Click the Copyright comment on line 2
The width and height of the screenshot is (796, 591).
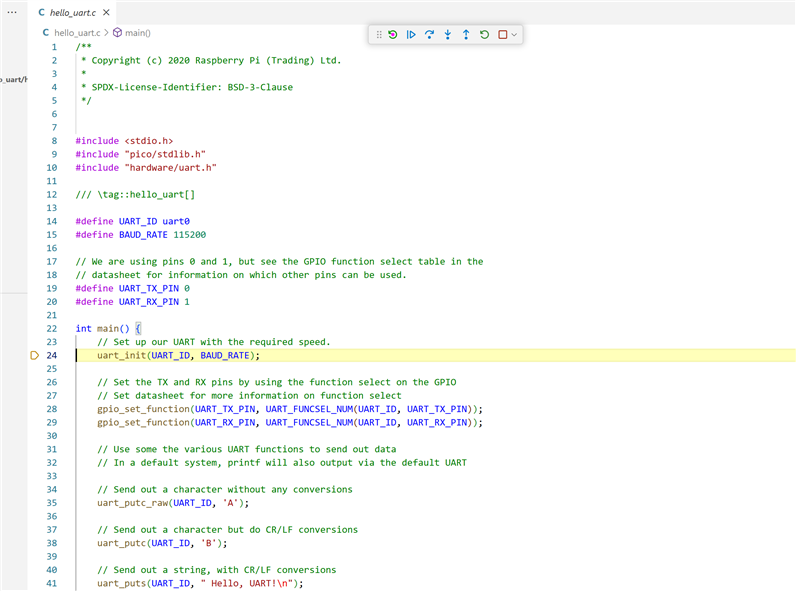211,60
